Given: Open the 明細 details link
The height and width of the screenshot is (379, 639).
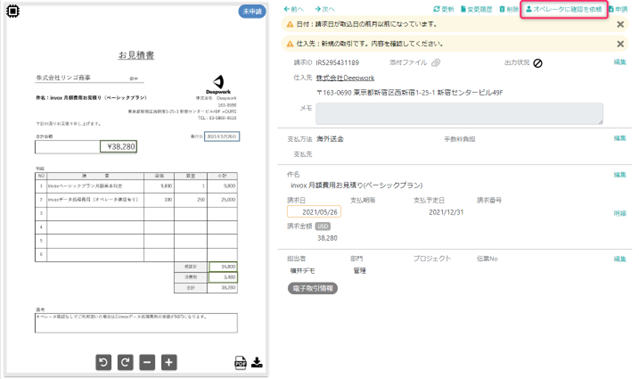Looking at the screenshot, I should [x=620, y=213].
